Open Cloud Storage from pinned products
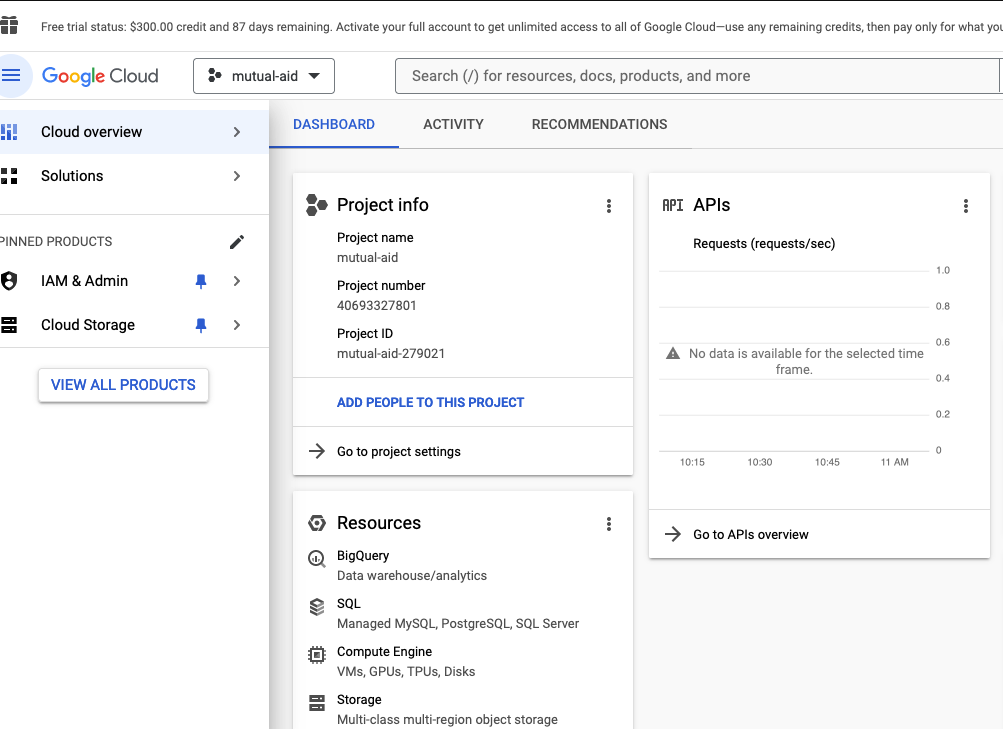Viewport: 1003px width, 729px height. 88,325
